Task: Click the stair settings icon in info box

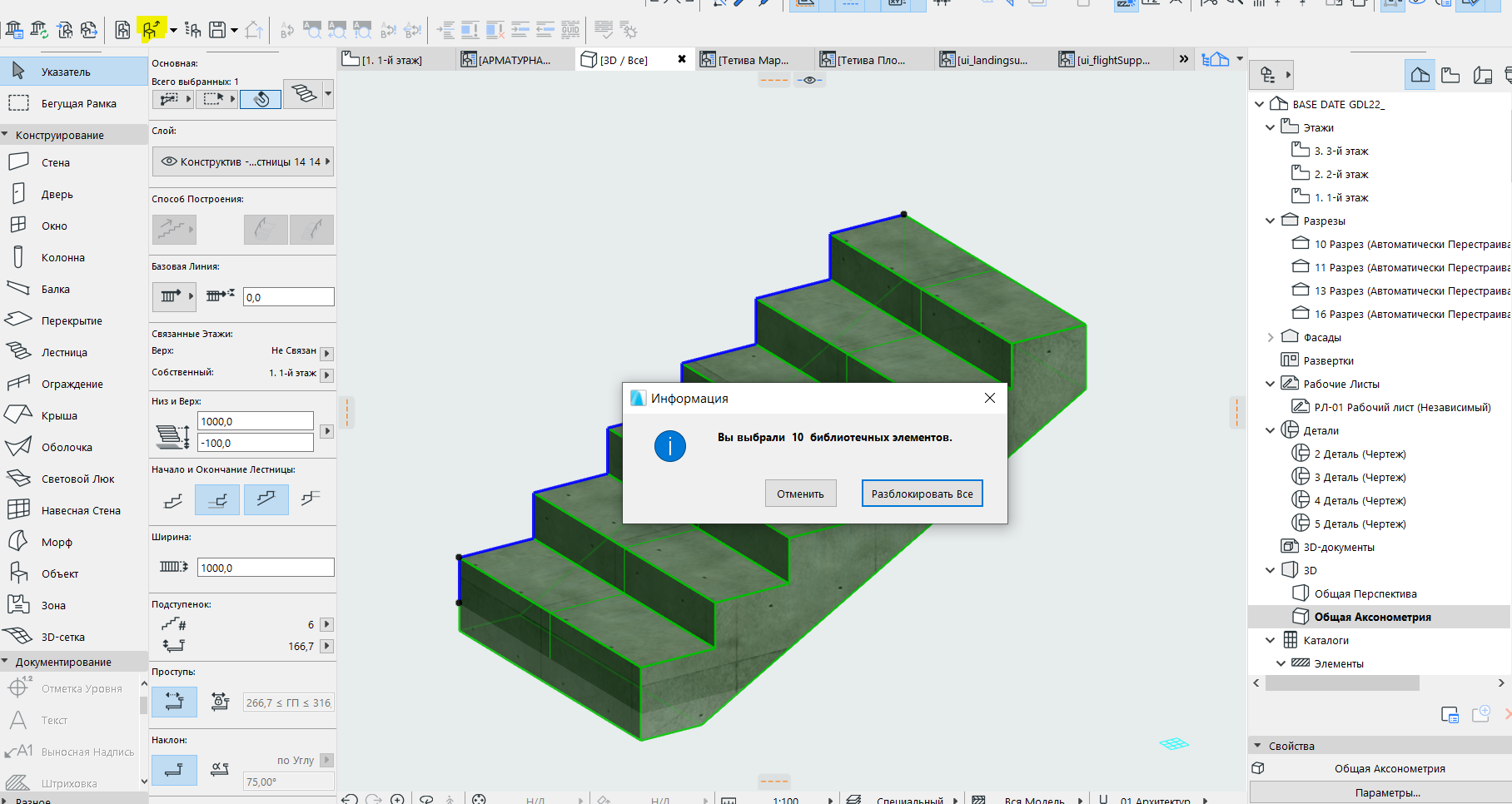Action: 304,93
